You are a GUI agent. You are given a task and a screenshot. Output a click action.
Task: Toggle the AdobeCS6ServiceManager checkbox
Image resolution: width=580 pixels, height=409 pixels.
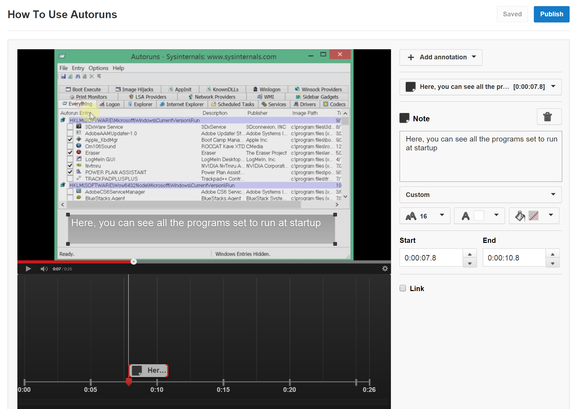tap(70, 192)
